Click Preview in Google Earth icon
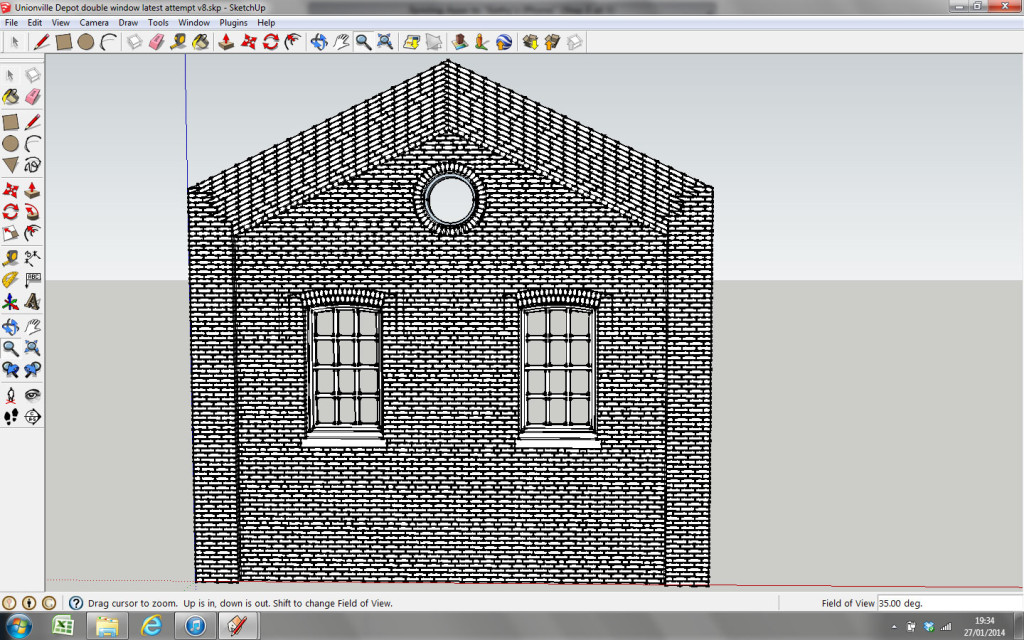 click(503, 42)
